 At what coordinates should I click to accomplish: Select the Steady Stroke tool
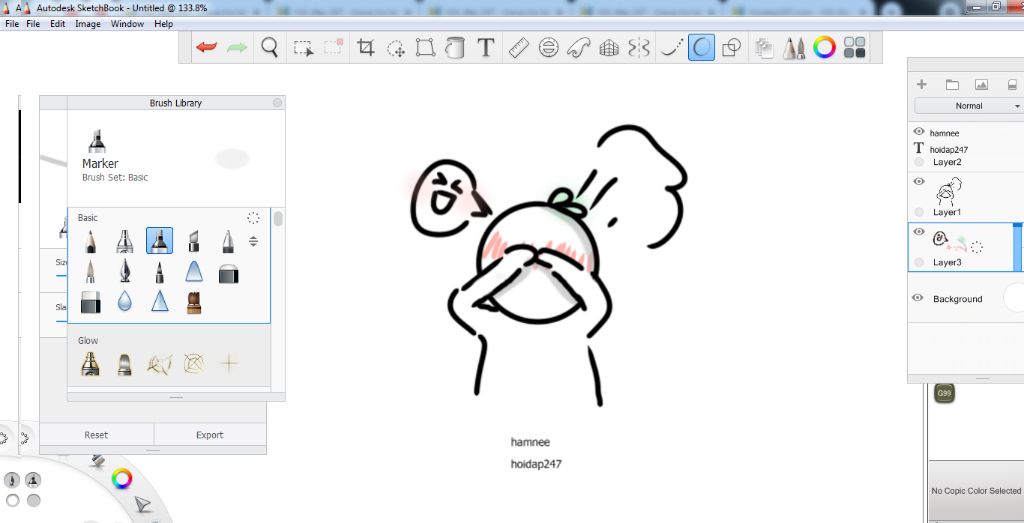[671, 48]
